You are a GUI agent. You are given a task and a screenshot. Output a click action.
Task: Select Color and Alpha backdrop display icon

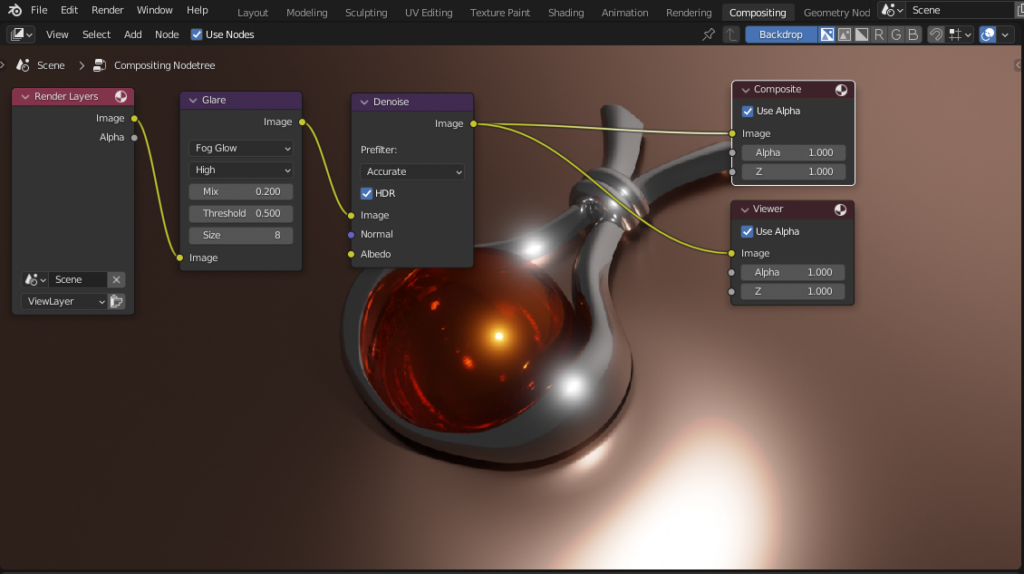click(827, 34)
